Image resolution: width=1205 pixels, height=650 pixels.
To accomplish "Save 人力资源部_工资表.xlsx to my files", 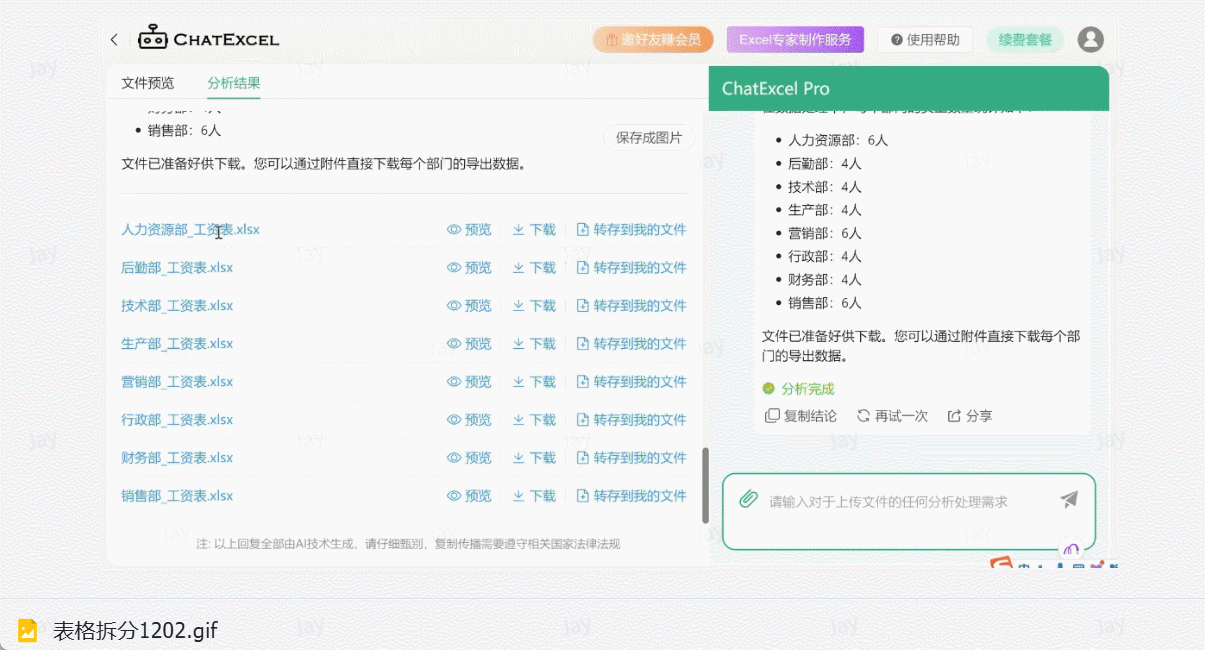I will pos(632,230).
